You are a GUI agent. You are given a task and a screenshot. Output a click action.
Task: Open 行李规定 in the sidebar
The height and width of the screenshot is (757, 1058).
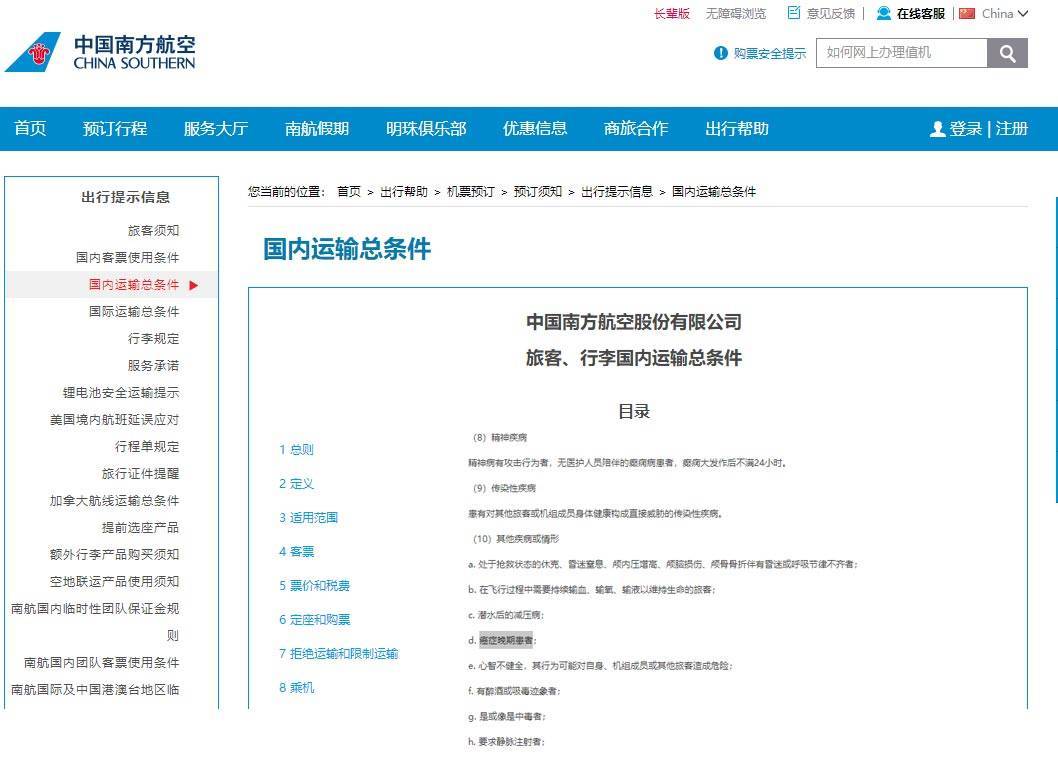click(x=153, y=339)
